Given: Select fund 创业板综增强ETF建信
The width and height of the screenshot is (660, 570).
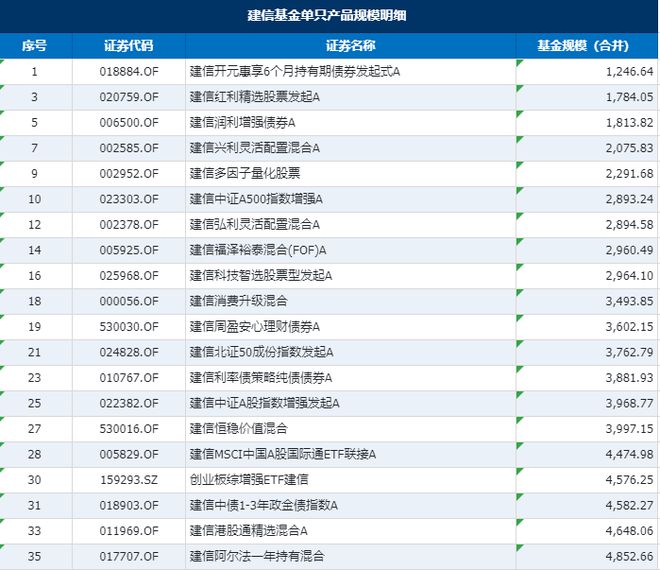Looking at the screenshot, I should (x=249, y=480).
